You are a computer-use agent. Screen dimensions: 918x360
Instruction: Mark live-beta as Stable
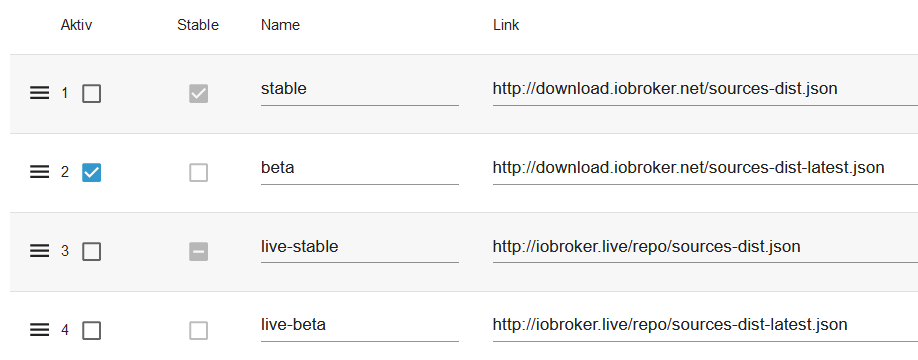click(198, 331)
